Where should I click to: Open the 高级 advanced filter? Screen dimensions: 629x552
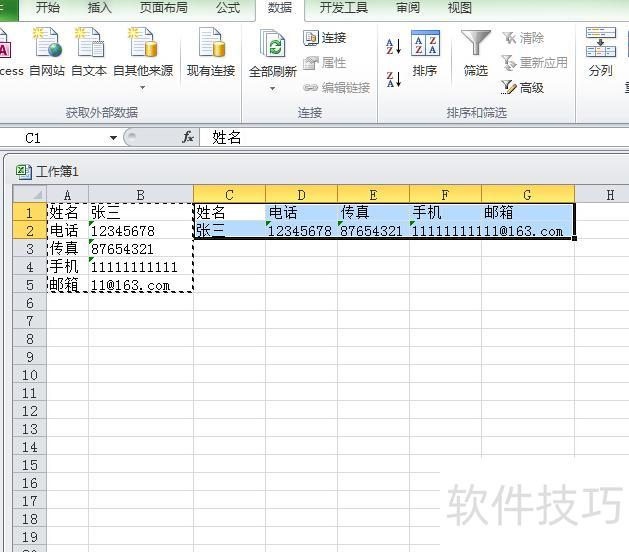[523, 87]
